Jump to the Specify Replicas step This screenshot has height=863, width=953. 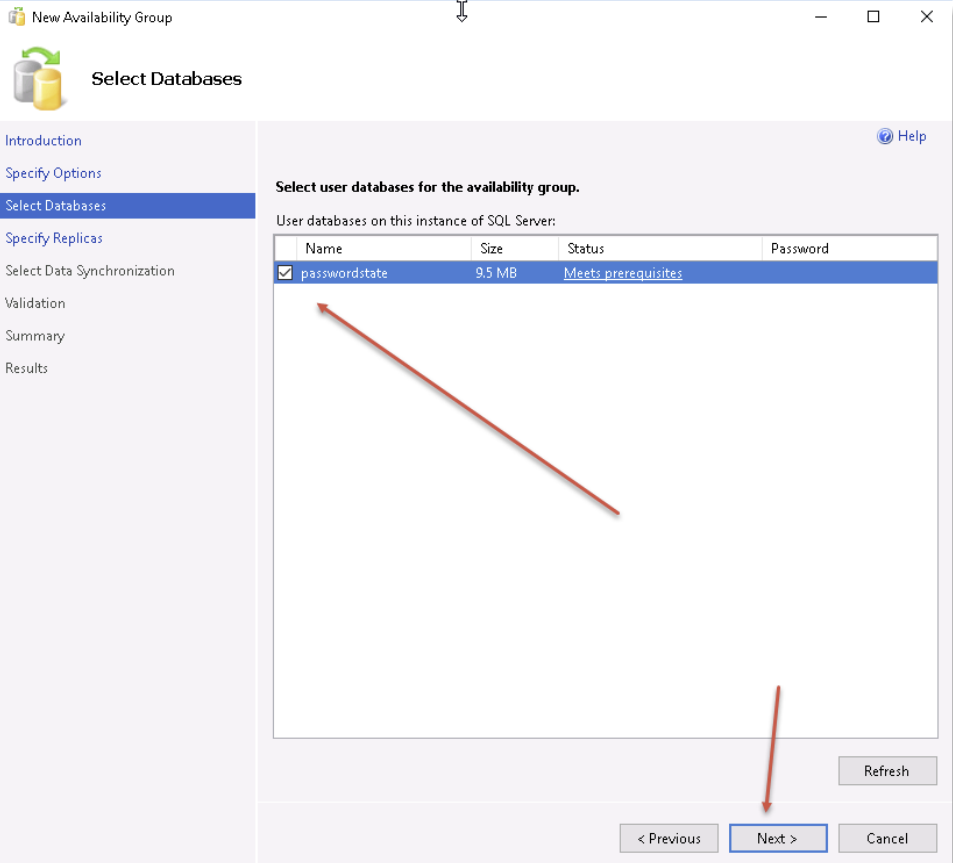[54, 238]
